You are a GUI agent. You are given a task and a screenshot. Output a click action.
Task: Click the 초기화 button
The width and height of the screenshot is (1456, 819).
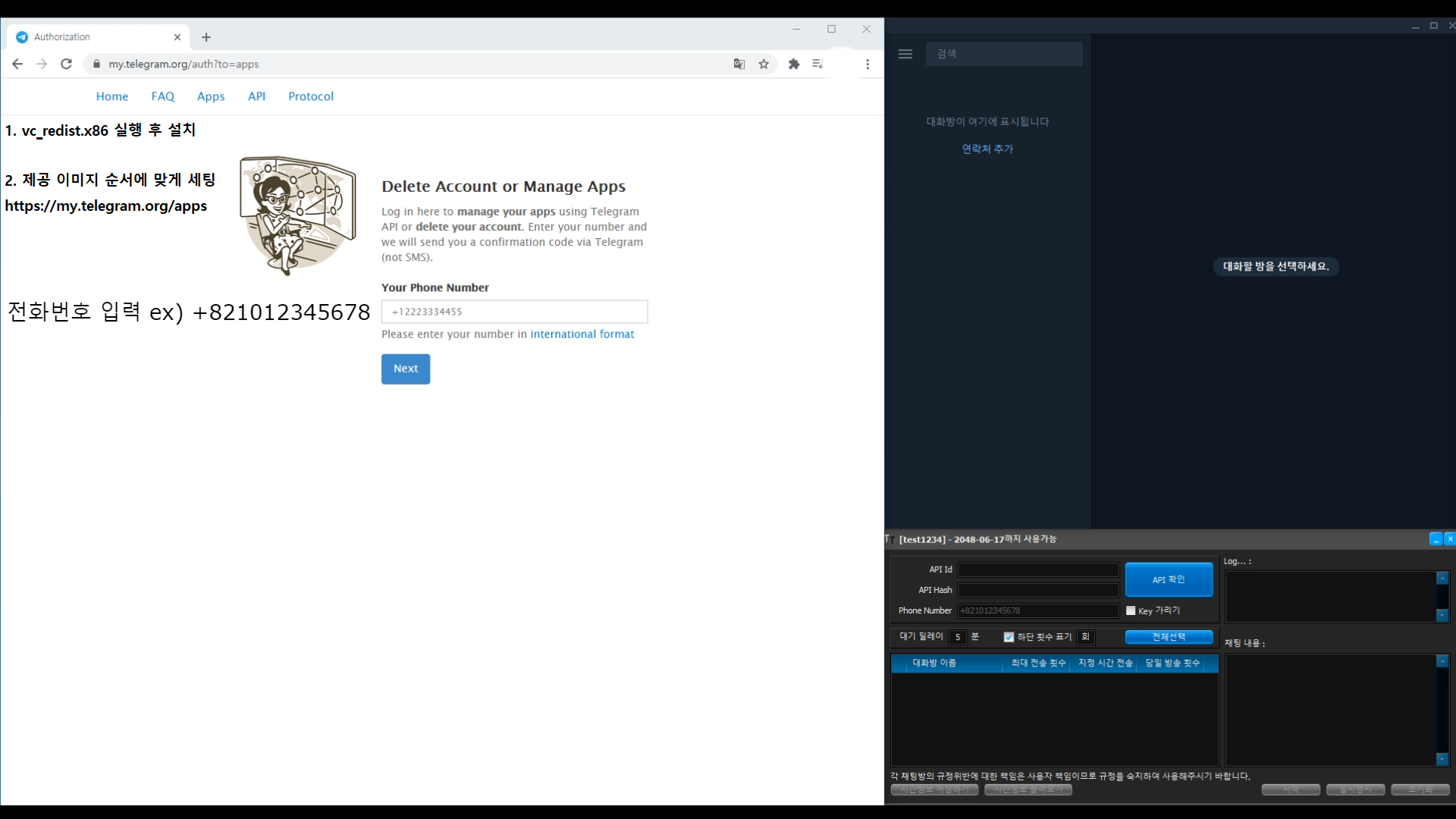(1420, 790)
